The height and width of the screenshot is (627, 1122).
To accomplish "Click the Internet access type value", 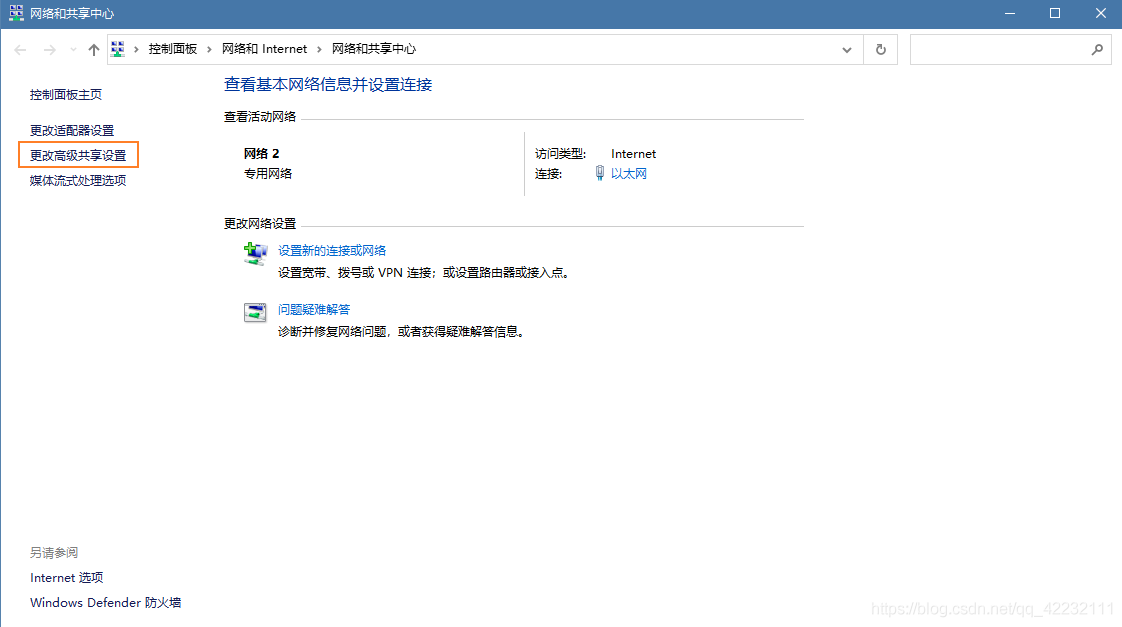I will [633, 154].
